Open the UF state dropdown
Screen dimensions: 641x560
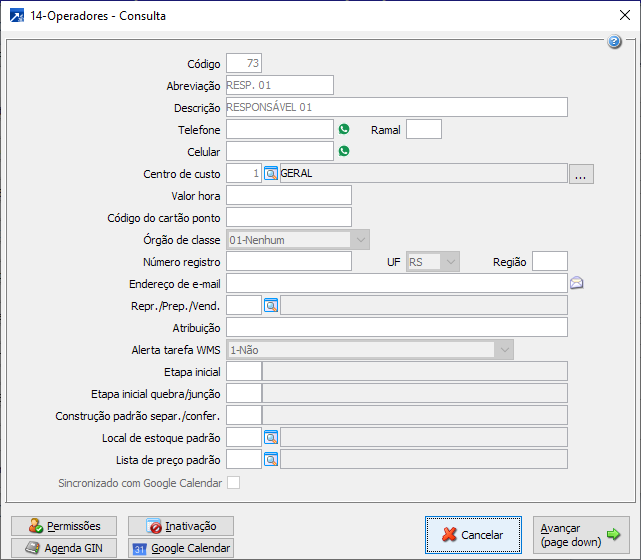tap(450, 261)
